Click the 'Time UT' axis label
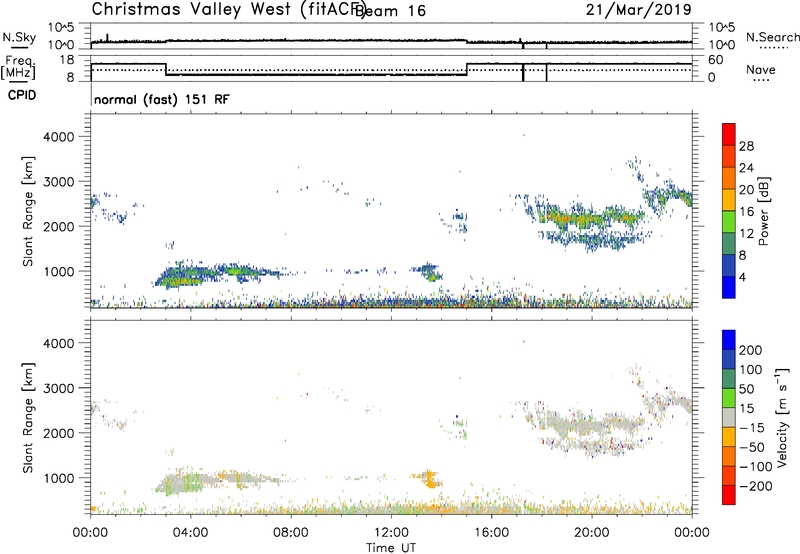This screenshot has width=800, height=554. (x=391, y=548)
